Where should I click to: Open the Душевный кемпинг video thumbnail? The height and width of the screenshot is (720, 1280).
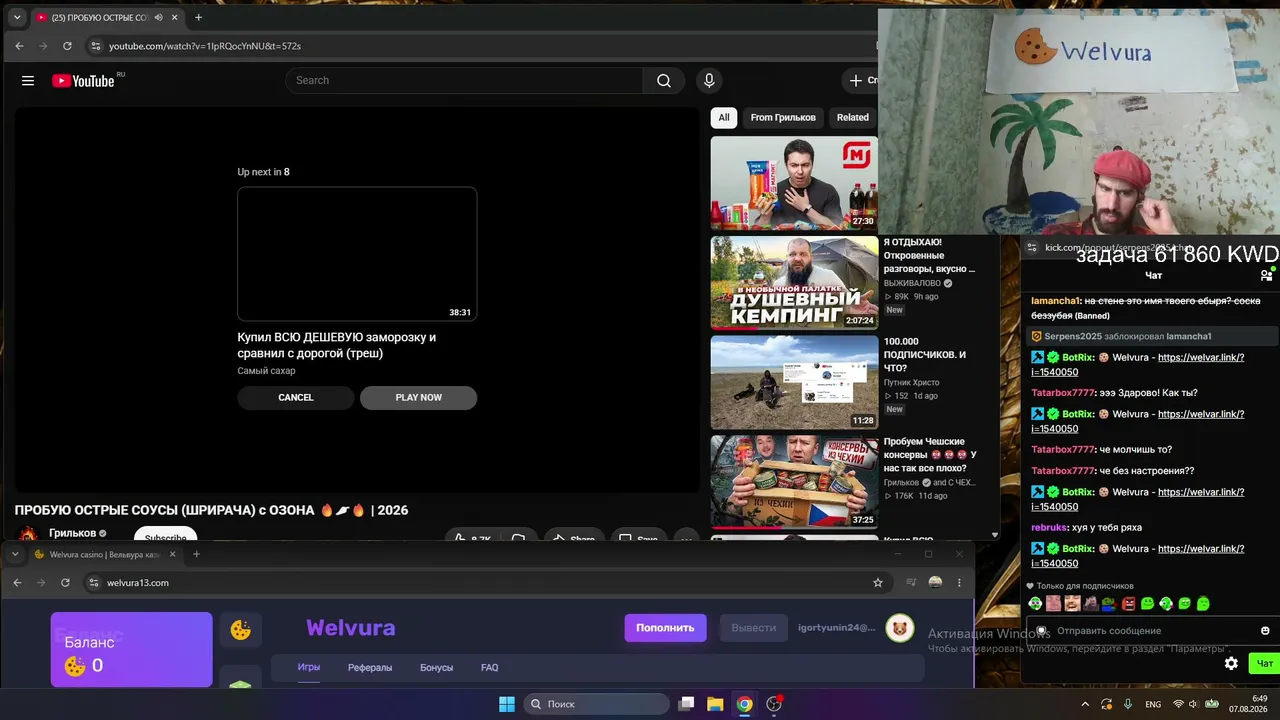pyautogui.click(x=794, y=283)
